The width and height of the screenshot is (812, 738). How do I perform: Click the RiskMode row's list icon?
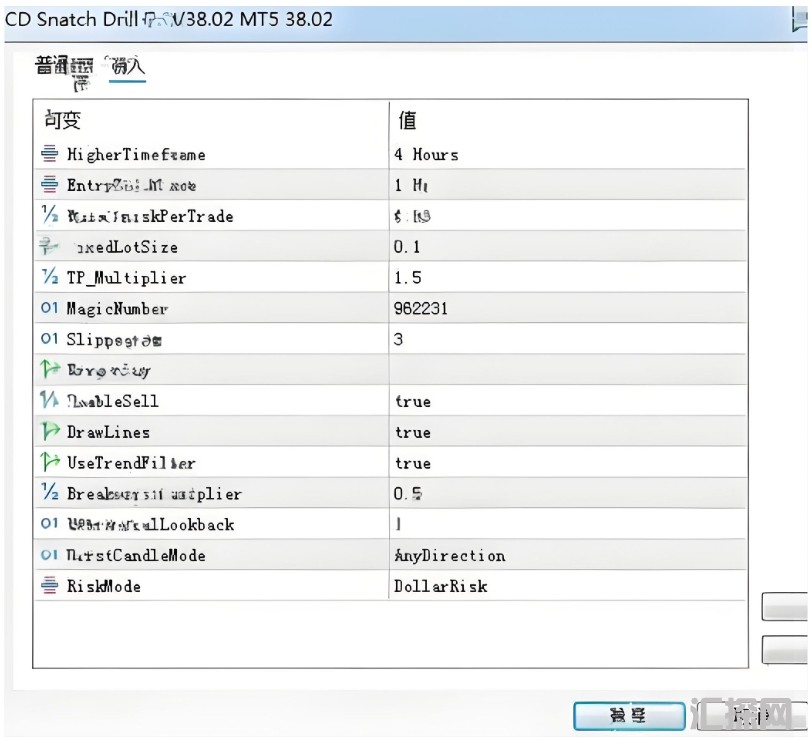50,586
